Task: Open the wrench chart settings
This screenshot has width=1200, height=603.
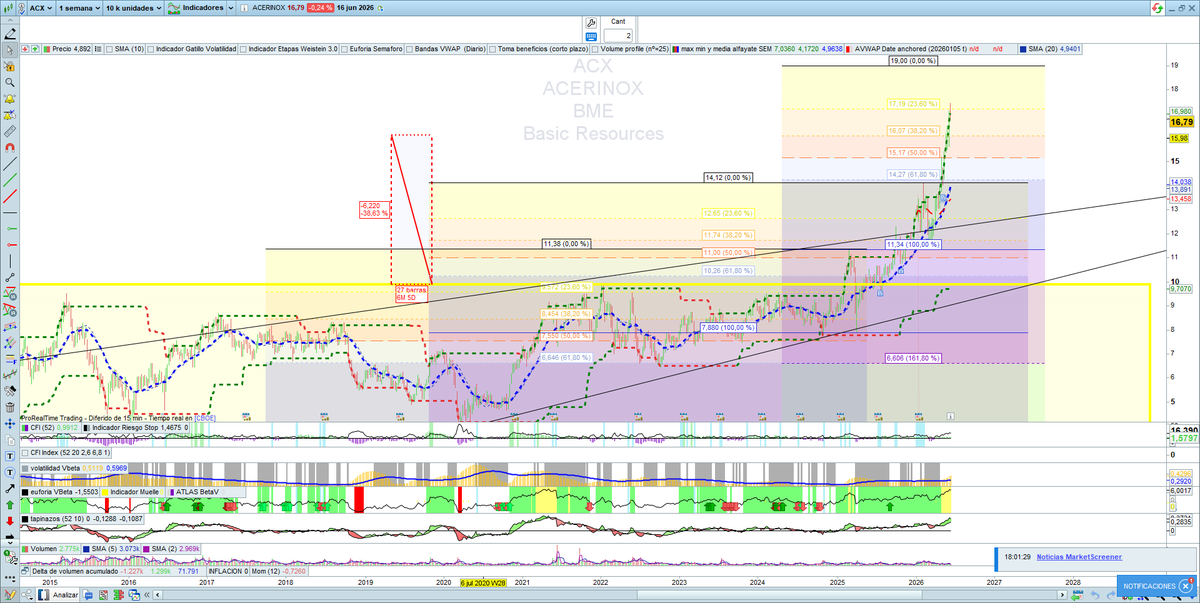Action: (590, 23)
